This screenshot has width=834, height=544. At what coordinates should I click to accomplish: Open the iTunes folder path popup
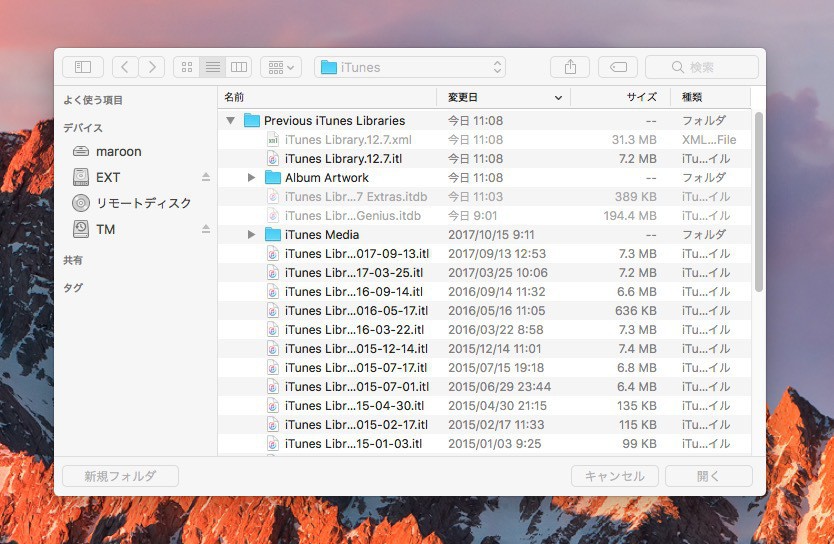coord(410,67)
